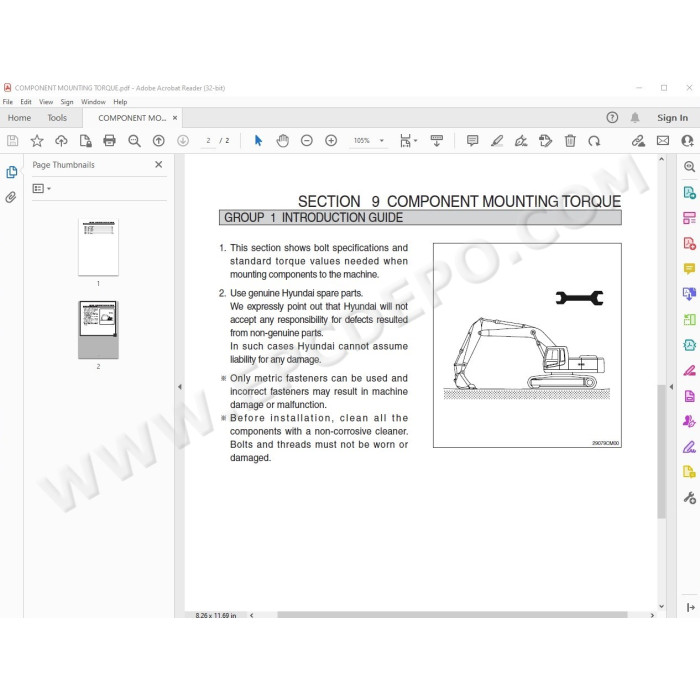The height and width of the screenshot is (700, 700).
Task: Choose the Selection arrow tool
Action: point(258,141)
